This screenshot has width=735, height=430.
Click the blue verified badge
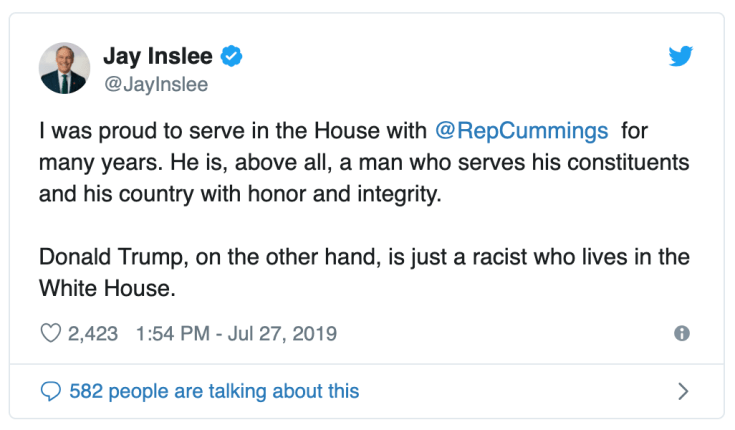click(232, 57)
